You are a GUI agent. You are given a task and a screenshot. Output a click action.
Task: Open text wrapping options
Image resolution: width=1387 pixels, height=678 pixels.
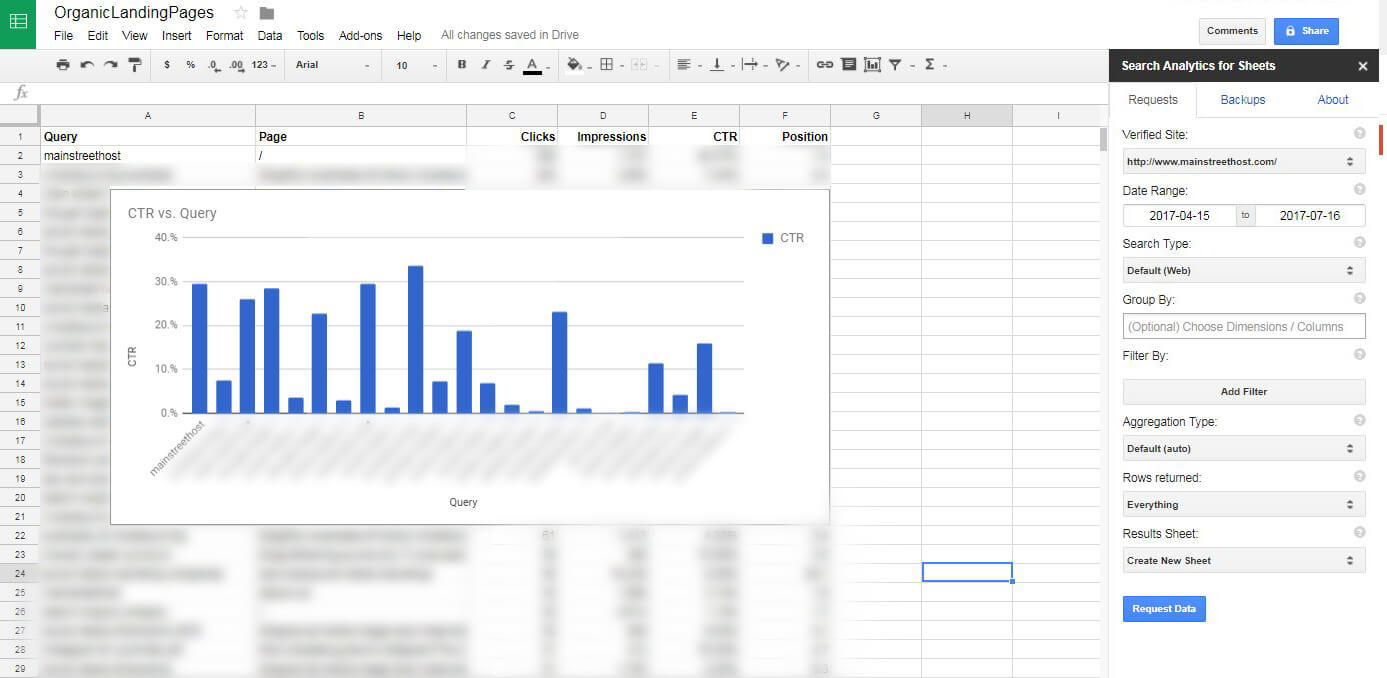[750, 65]
